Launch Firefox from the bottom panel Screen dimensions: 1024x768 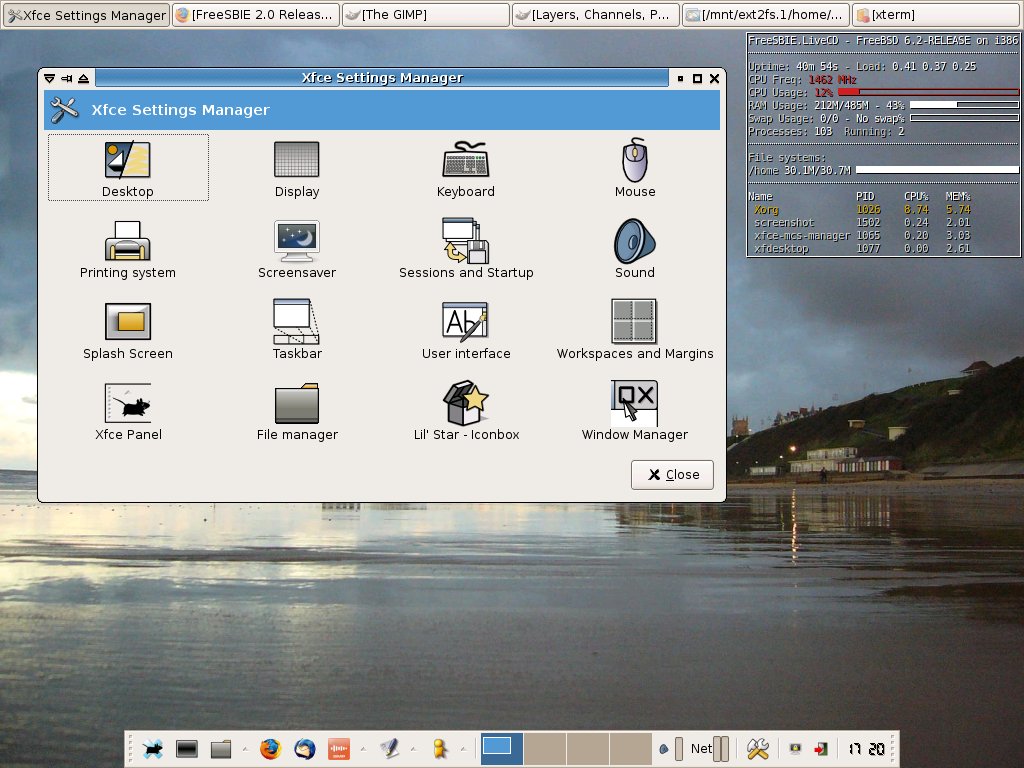coord(270,748)
